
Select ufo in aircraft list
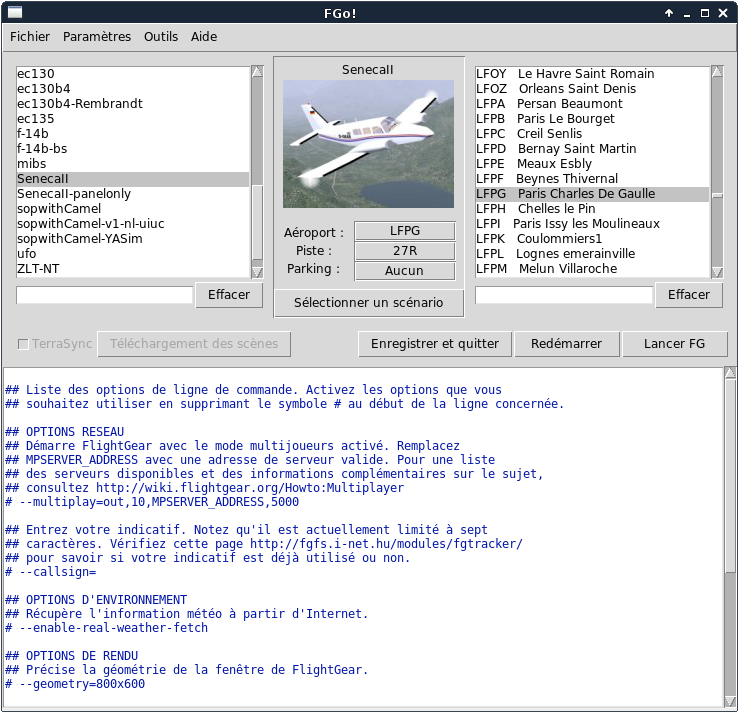pos(133,254)
